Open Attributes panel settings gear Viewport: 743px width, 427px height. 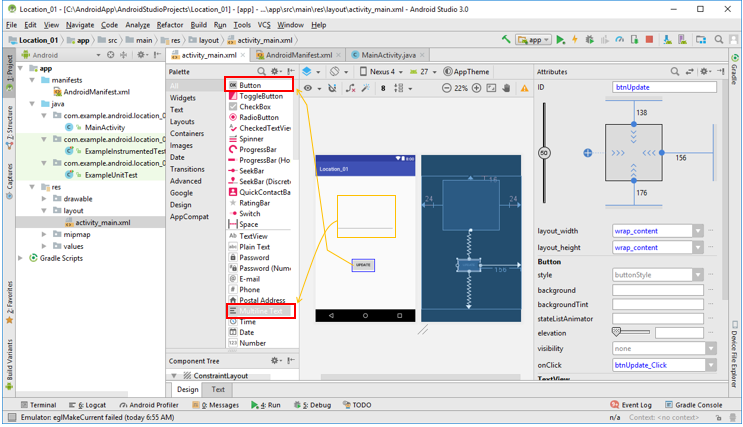(x=704, y=72)
